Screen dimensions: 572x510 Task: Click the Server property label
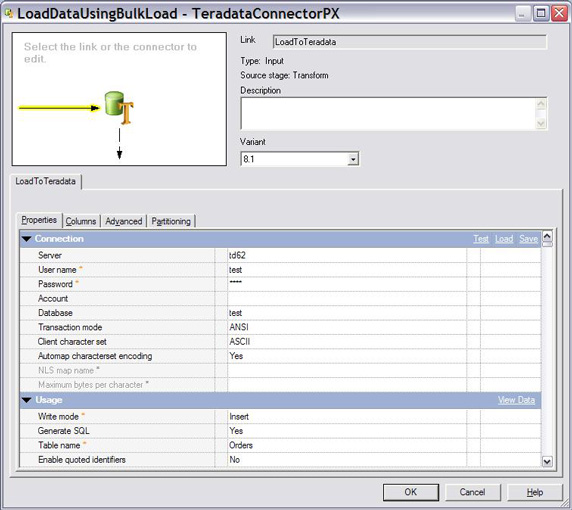[50, 255]
